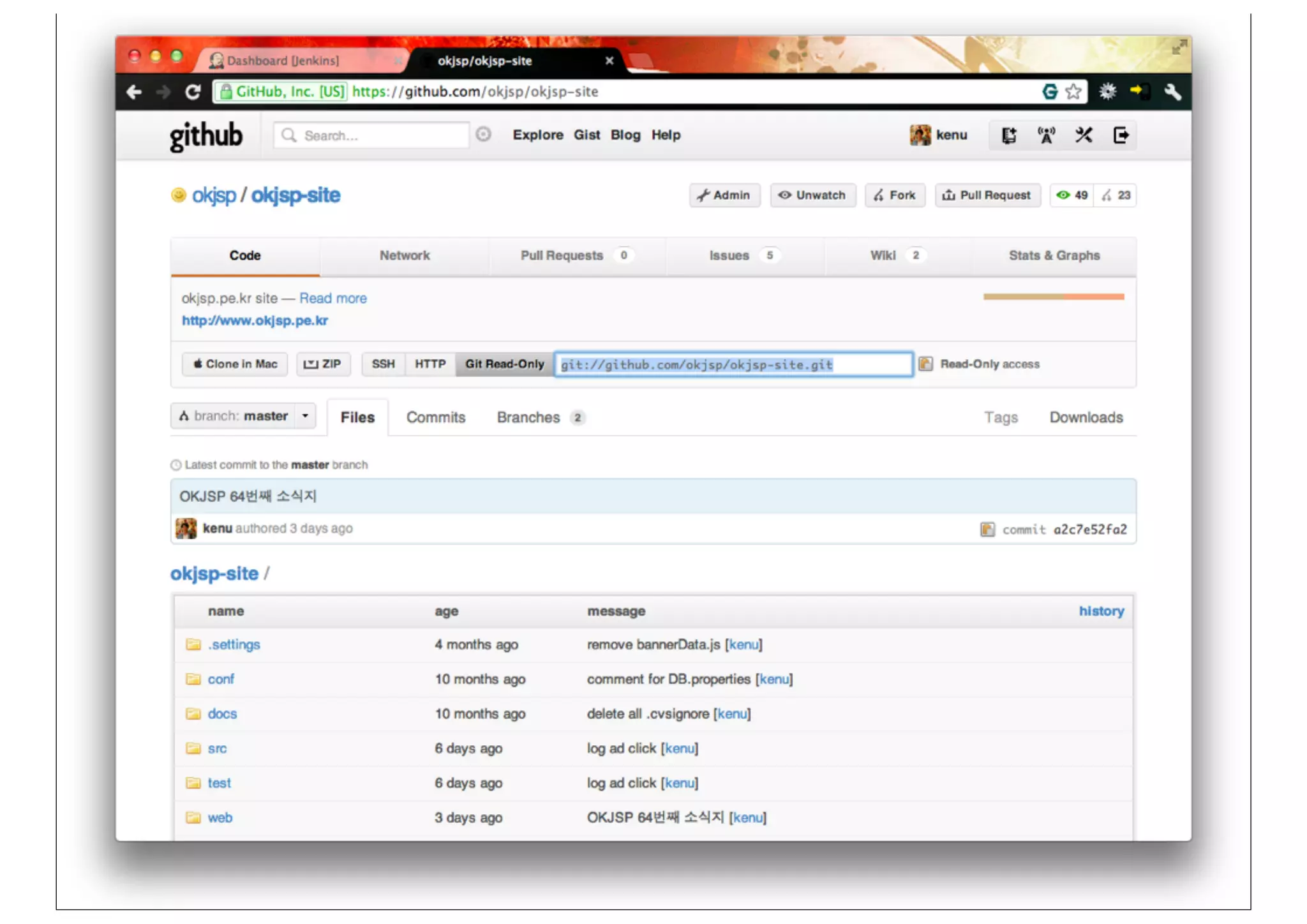Copy commit SHA clipboard icon
This screenshot has height=924, width=1307.
(x=987, y=529)
